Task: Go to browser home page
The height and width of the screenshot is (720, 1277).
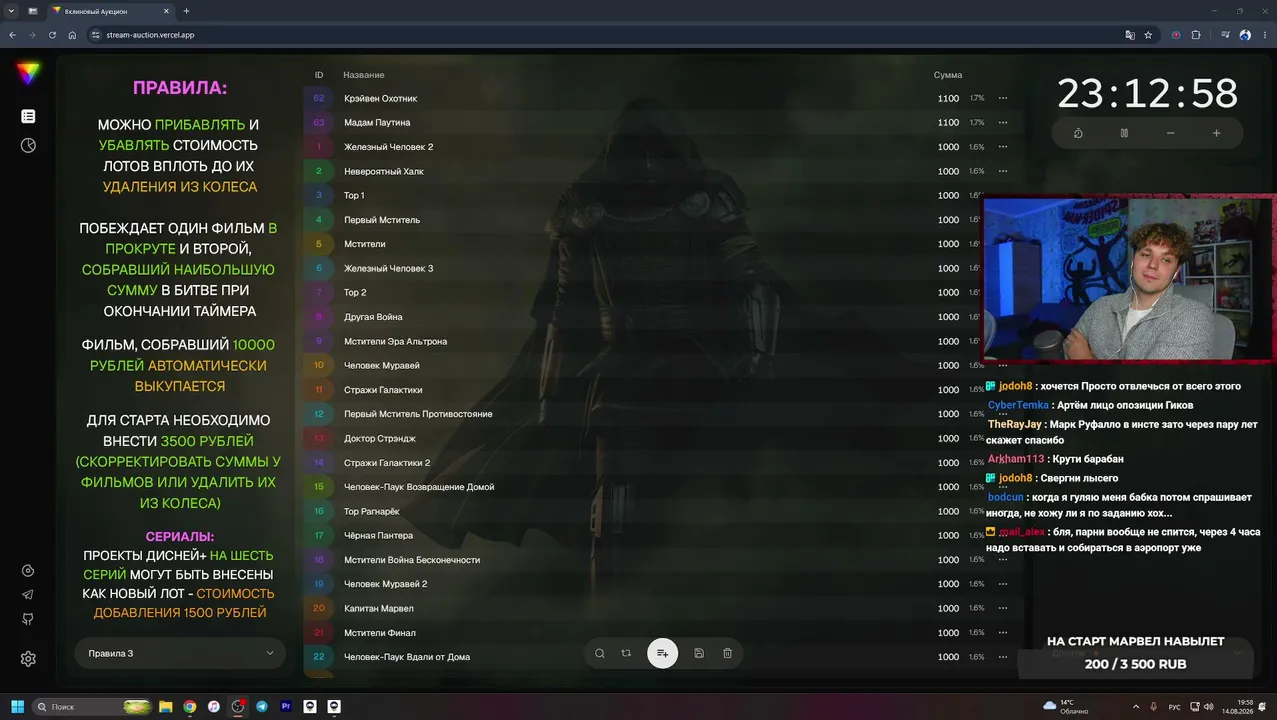Action: pyautogui.click(x=72, y=35)
